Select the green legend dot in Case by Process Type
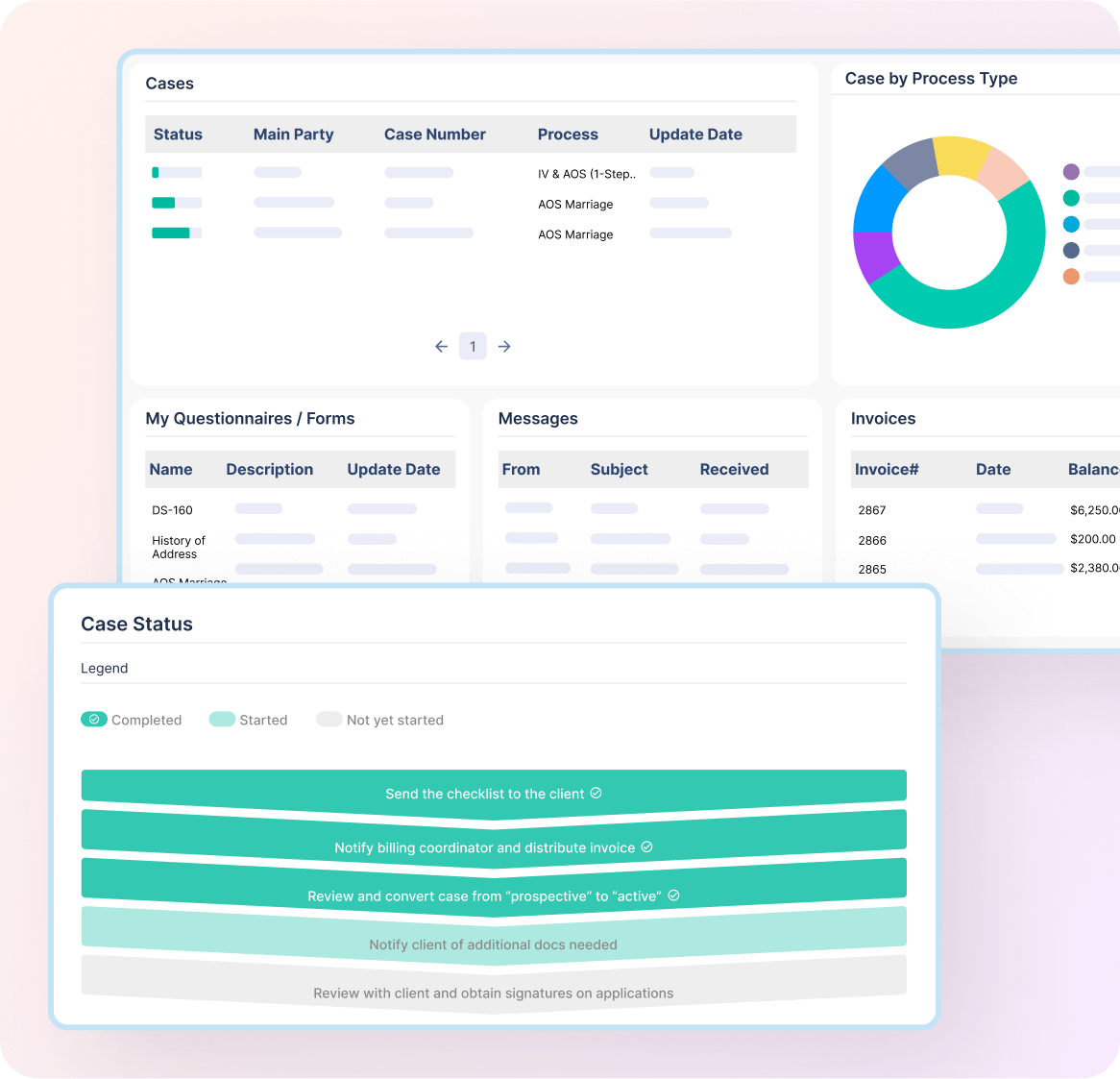1120x1079 pixels. click(1069, 198)
